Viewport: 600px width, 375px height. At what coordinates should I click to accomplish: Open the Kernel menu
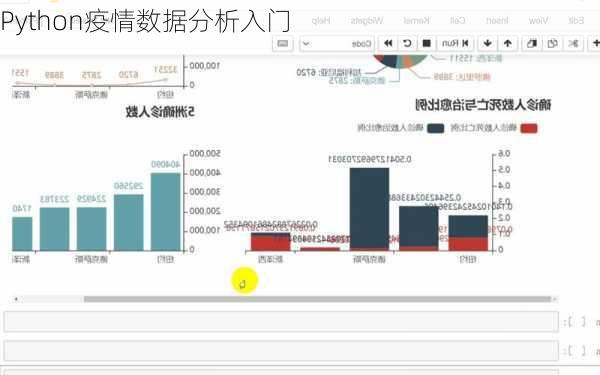(x=416, y=20)
